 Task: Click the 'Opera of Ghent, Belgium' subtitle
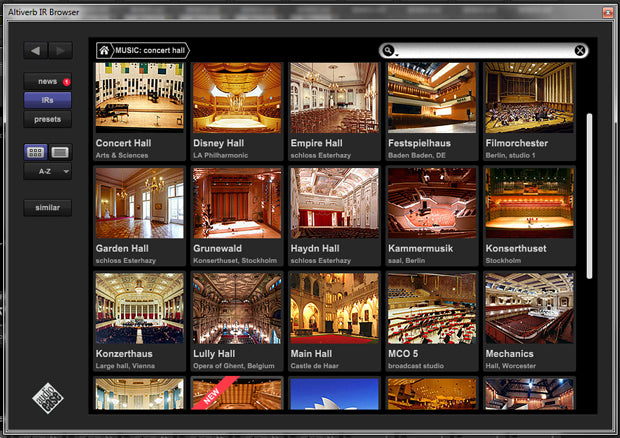click(x=234, y=366)
